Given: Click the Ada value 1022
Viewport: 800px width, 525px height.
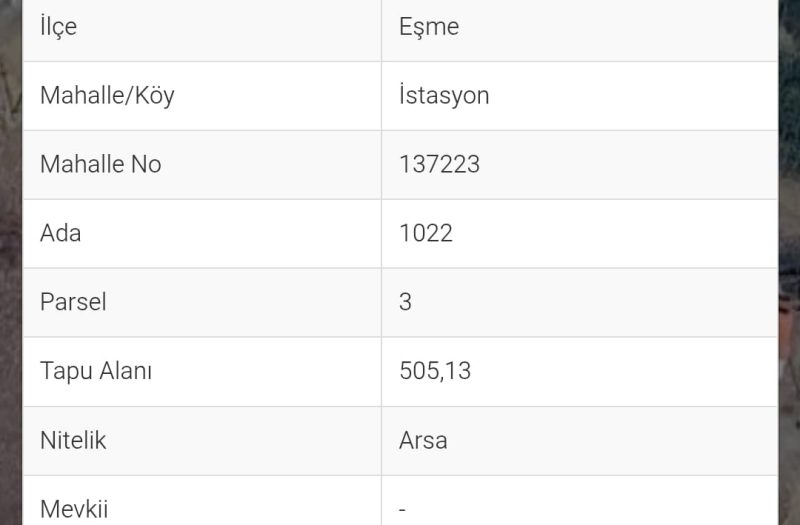Looking at the screenshot, I should (426, 233).
